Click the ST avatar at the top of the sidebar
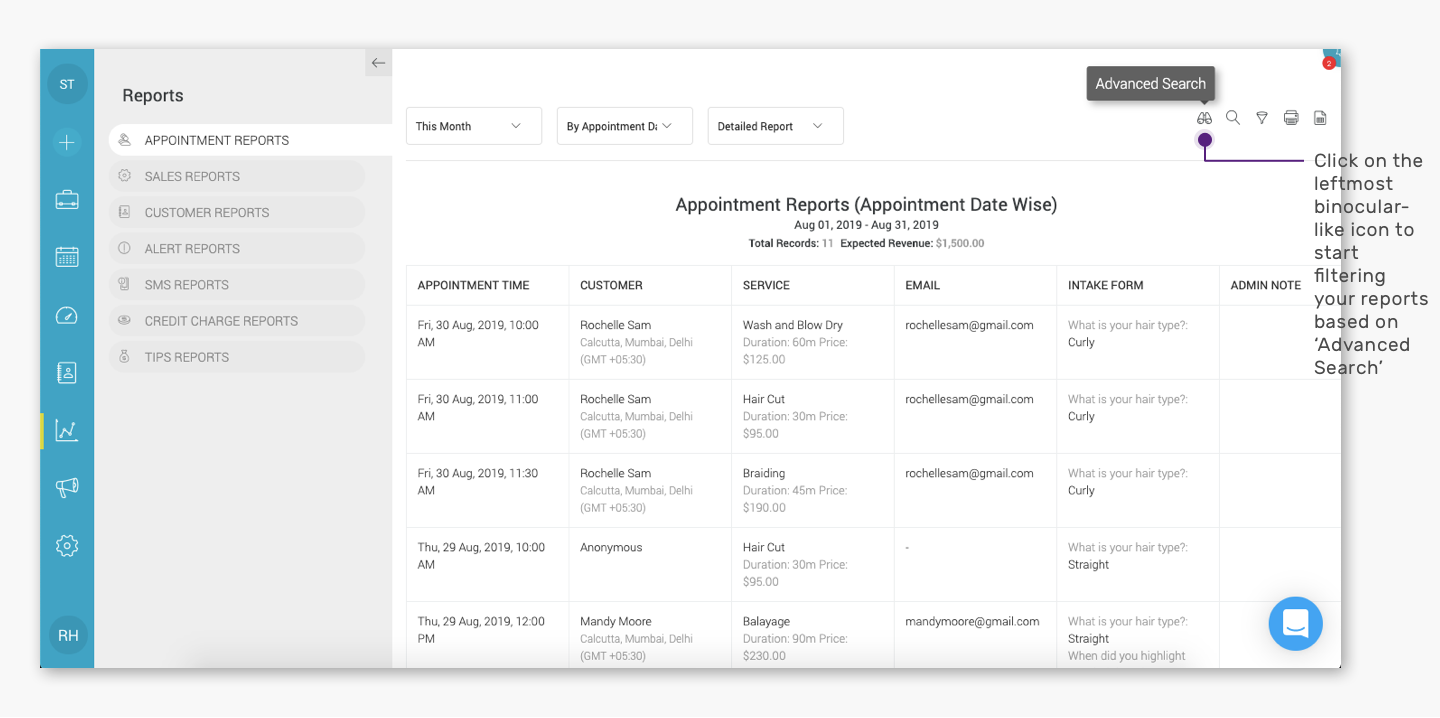The width and height of the screenshot is (1440, 718). [x=67, y=85]
